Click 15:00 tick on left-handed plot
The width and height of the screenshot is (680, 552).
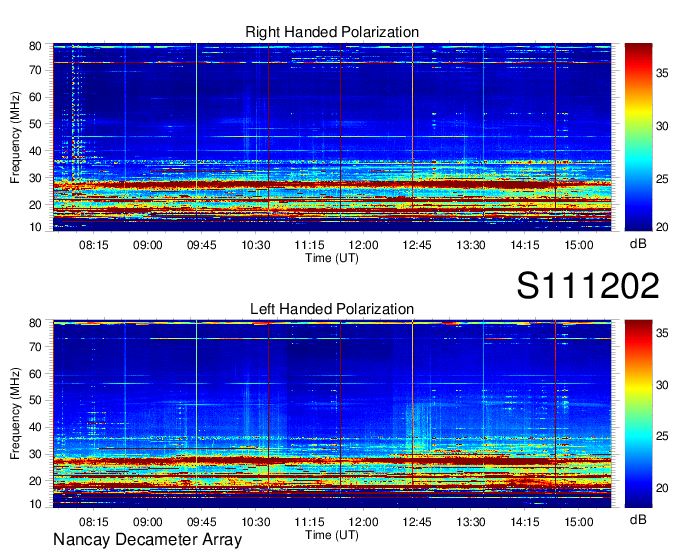(x=579, y=521)
